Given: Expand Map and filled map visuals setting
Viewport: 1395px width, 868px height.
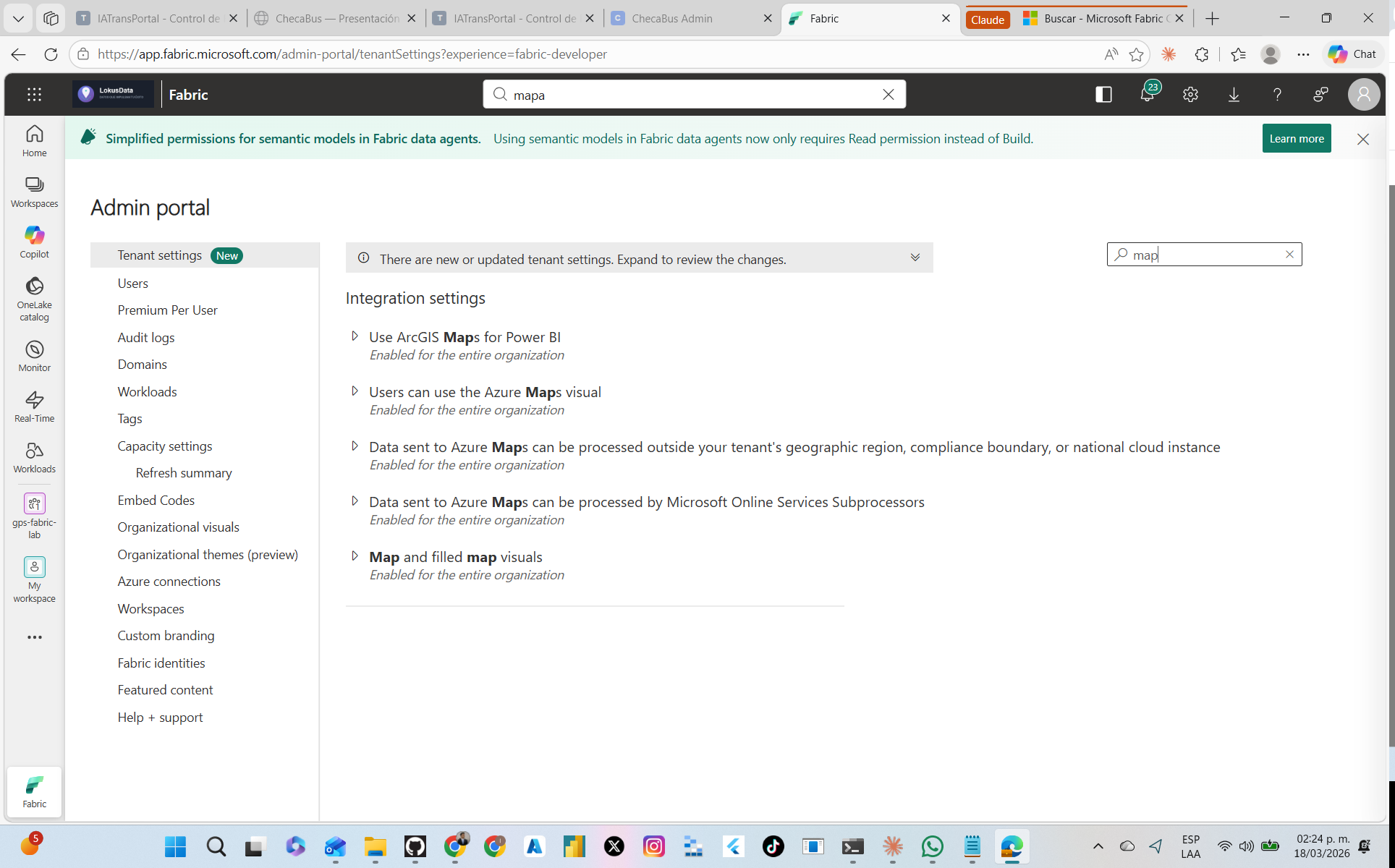Looking at the screenshot, I should pos(355,556).
